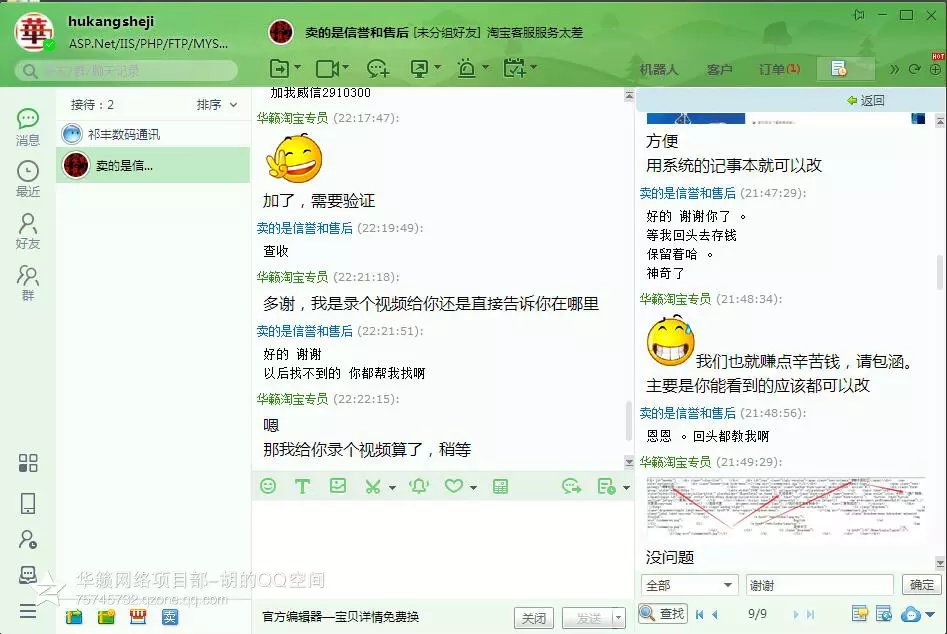
Task: Click the circled plus add plugin icon
Action: (936, 69)
